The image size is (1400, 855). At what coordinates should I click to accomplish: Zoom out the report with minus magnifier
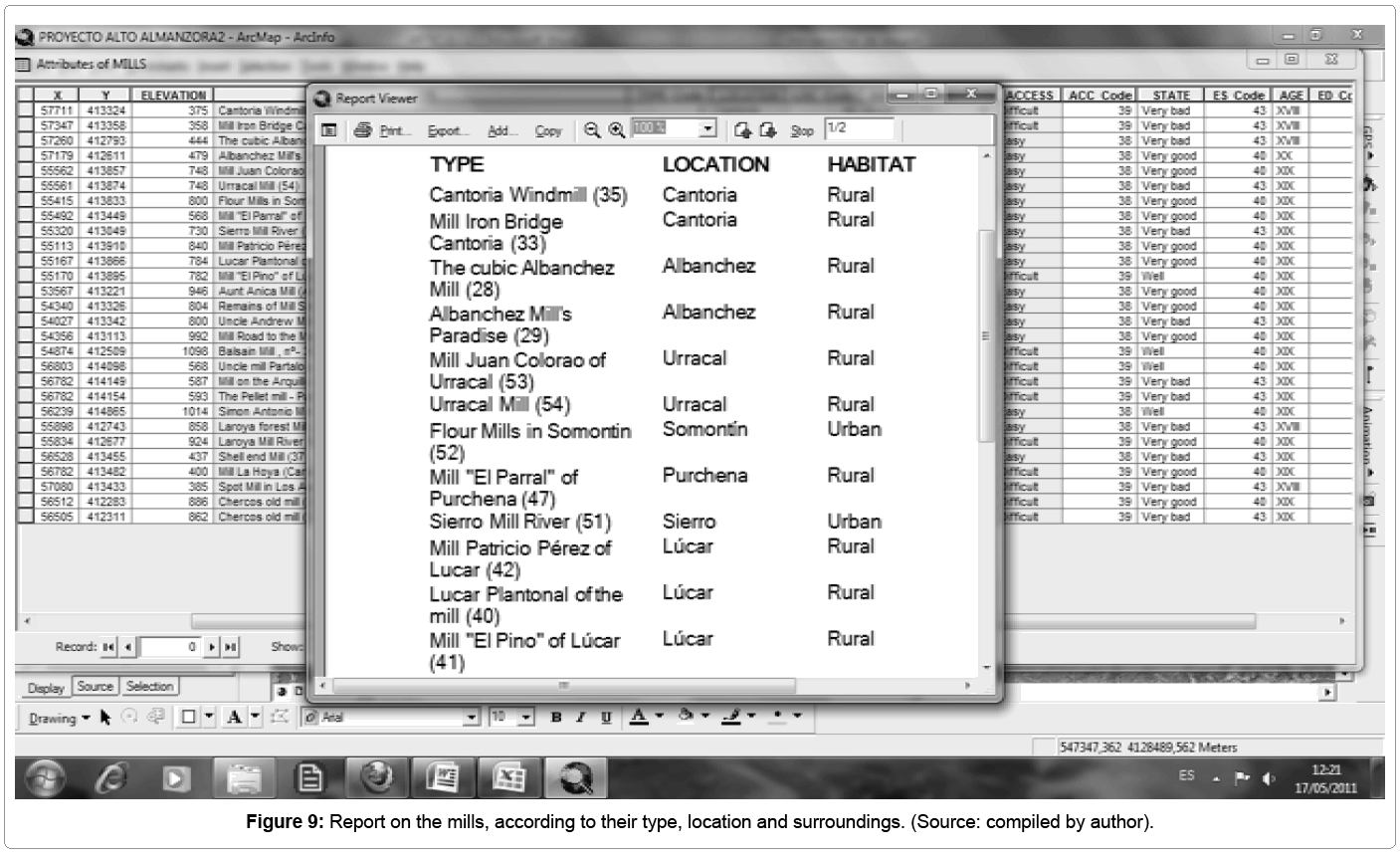(x=593, y=130)
